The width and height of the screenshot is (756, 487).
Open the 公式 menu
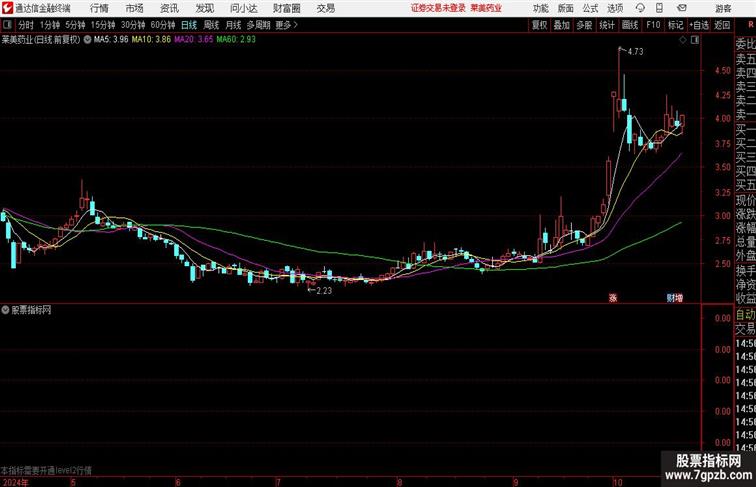pyautogui.click(x=590, y=8)
